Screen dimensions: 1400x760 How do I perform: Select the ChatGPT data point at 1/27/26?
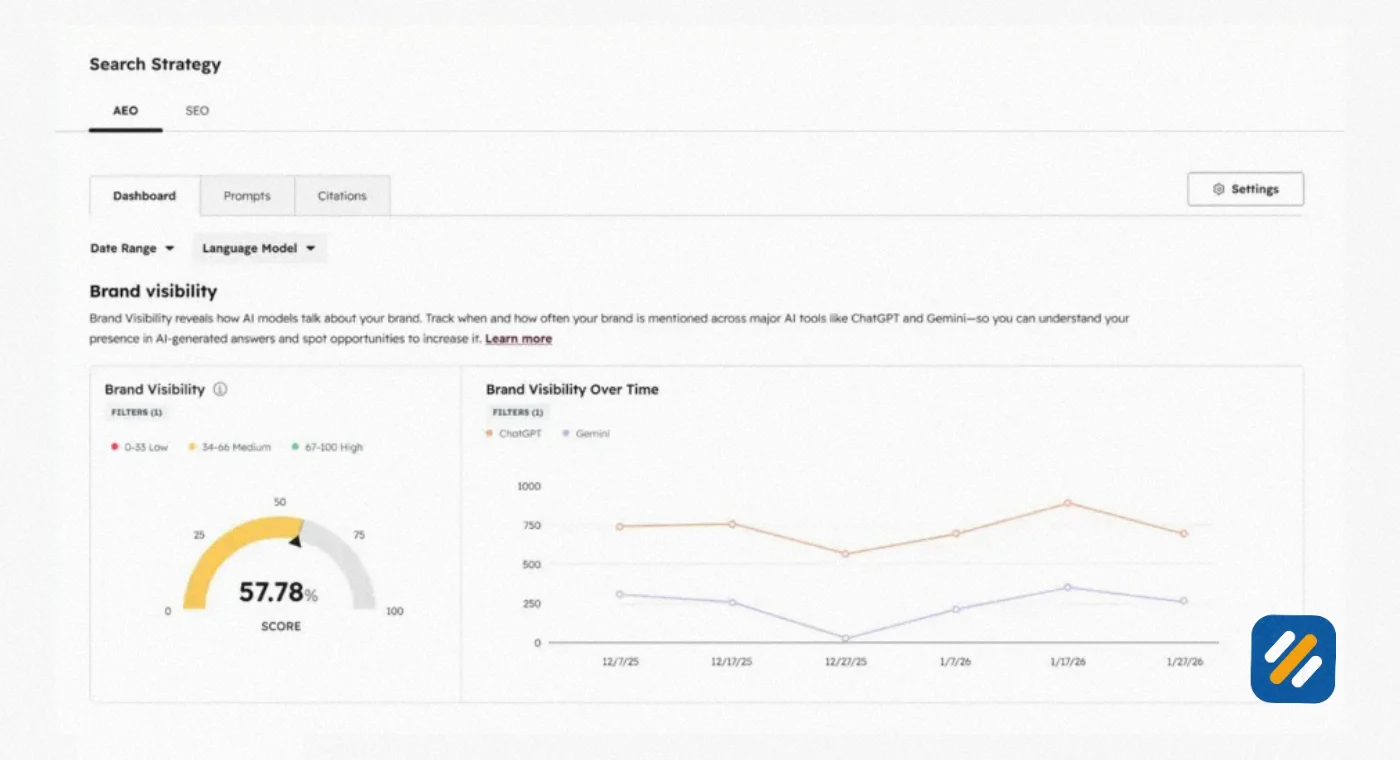(x=1183, y=533)
